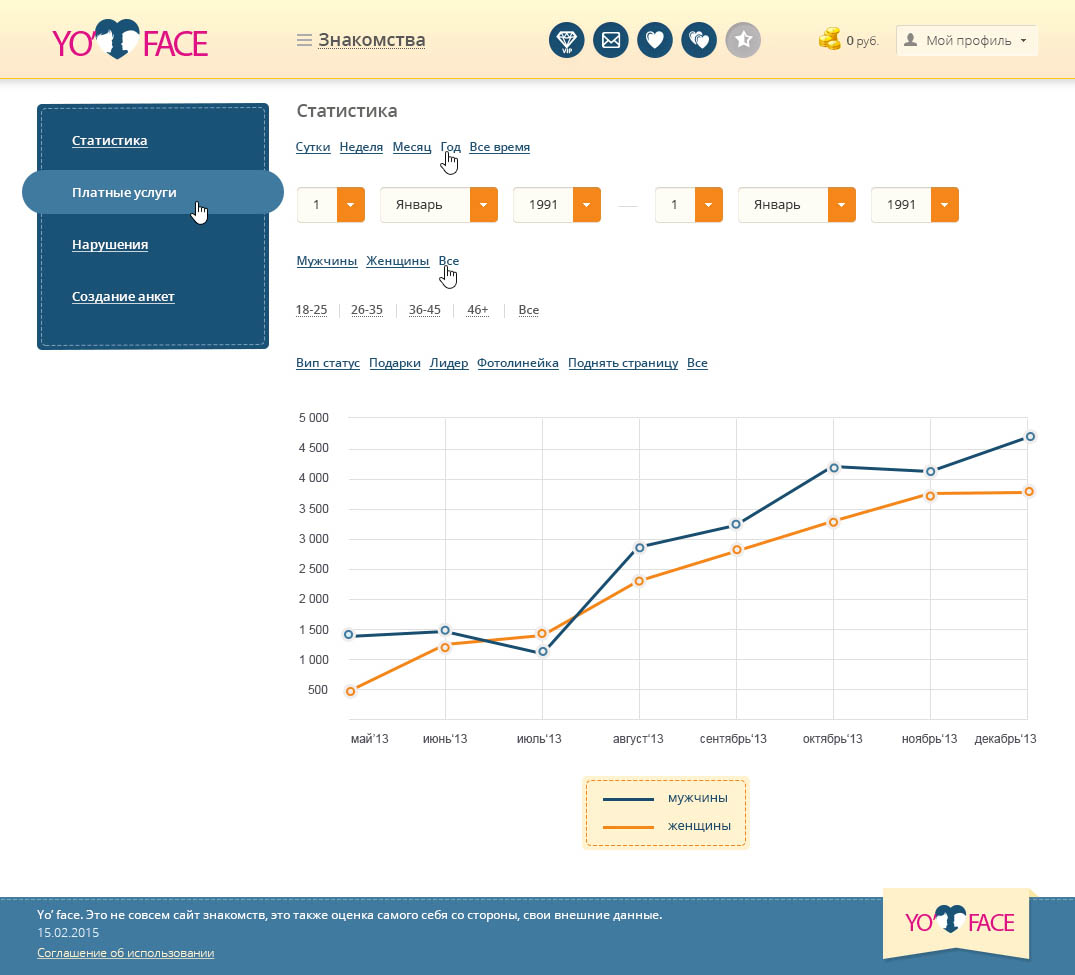
Task: Click the double hearts icon
Action: coord(699,40)
